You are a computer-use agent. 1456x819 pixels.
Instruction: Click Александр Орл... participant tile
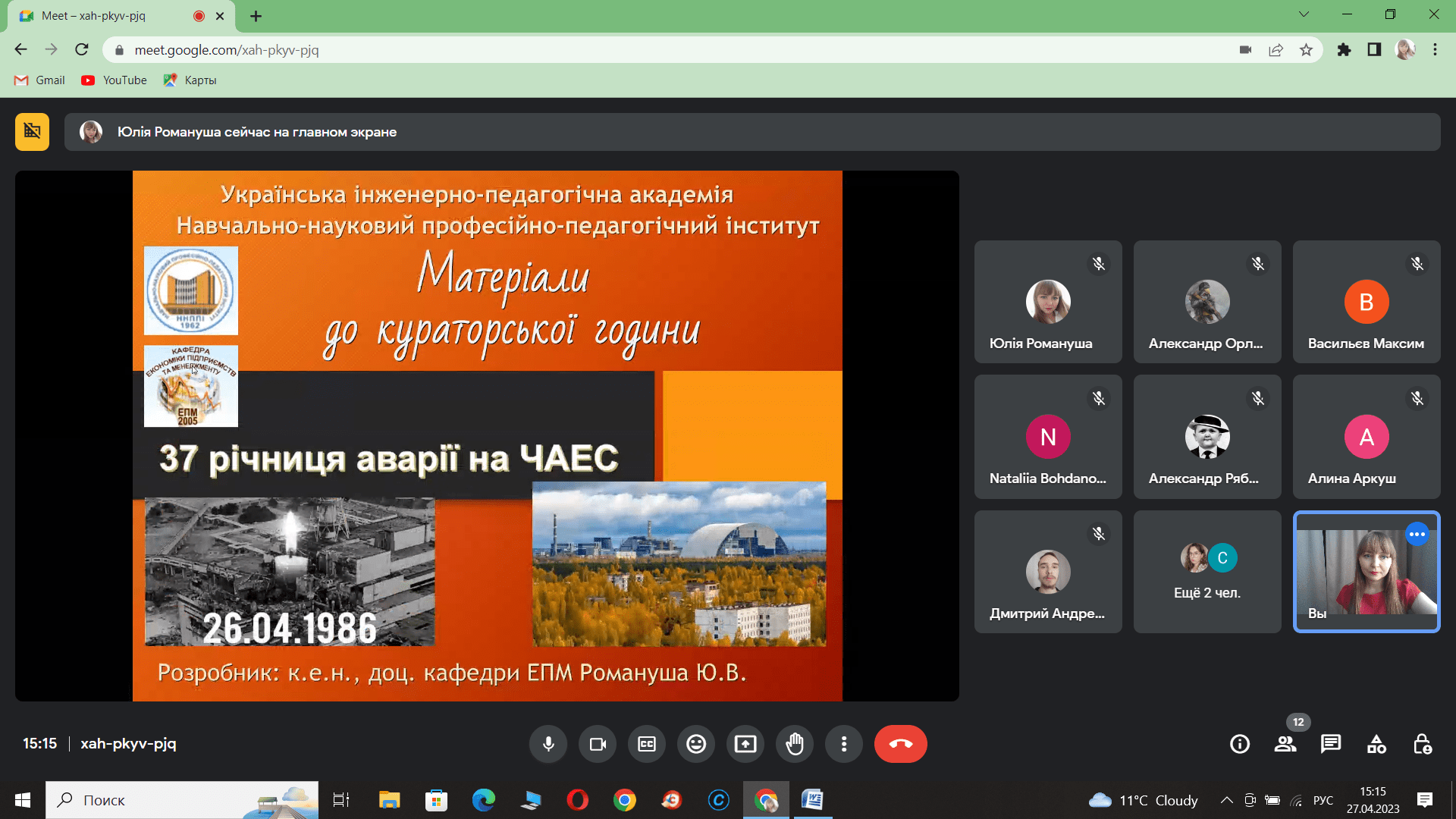(x=1207, y=302)
